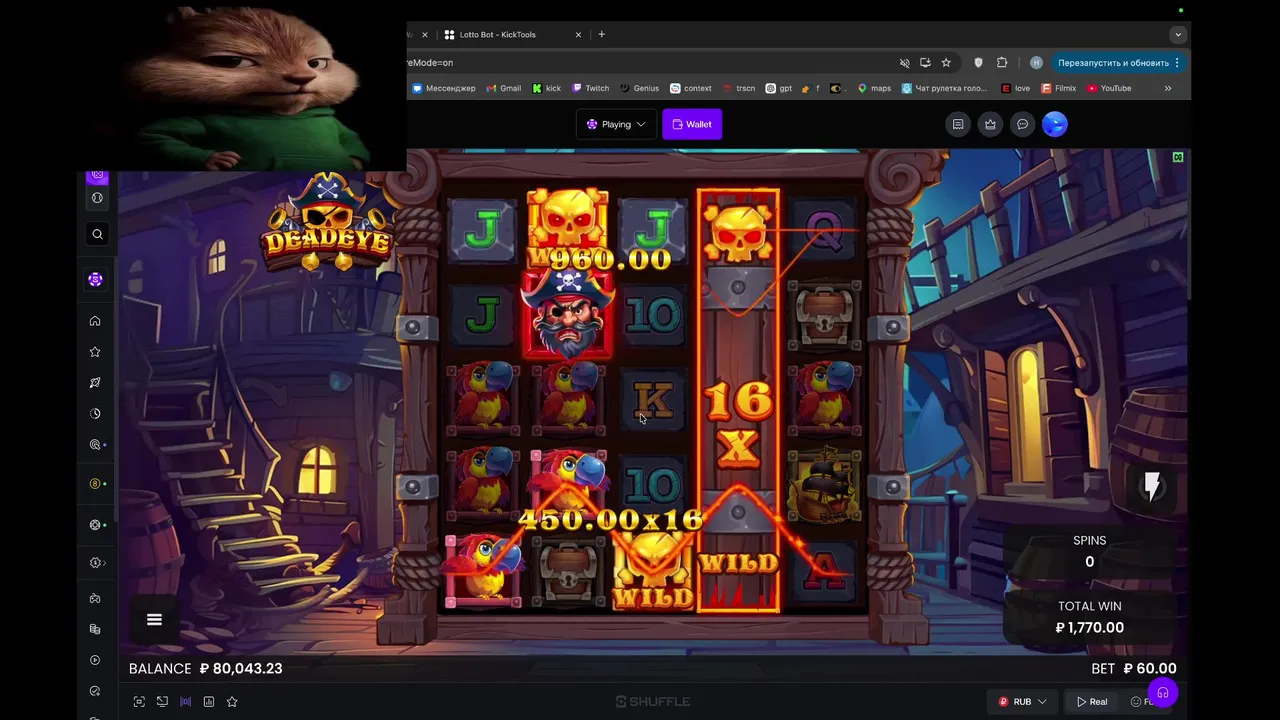Expand the bookmarks overflow chevron
The height and width of the screenshot is (720, 1280).
tap(1167, 88)
